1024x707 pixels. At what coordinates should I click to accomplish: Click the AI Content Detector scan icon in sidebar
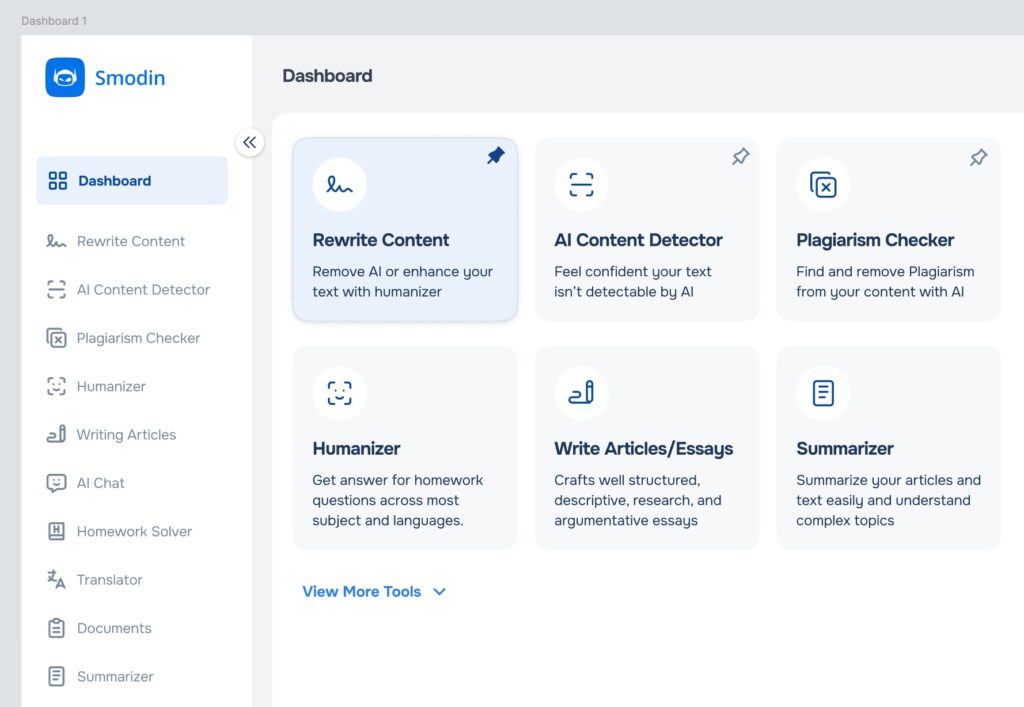pos(56,289)
